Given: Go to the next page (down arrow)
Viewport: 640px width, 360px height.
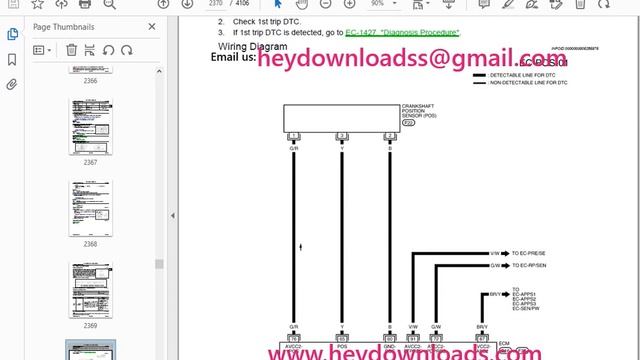Looking at the screenshot, I should [x=187, y=4].
